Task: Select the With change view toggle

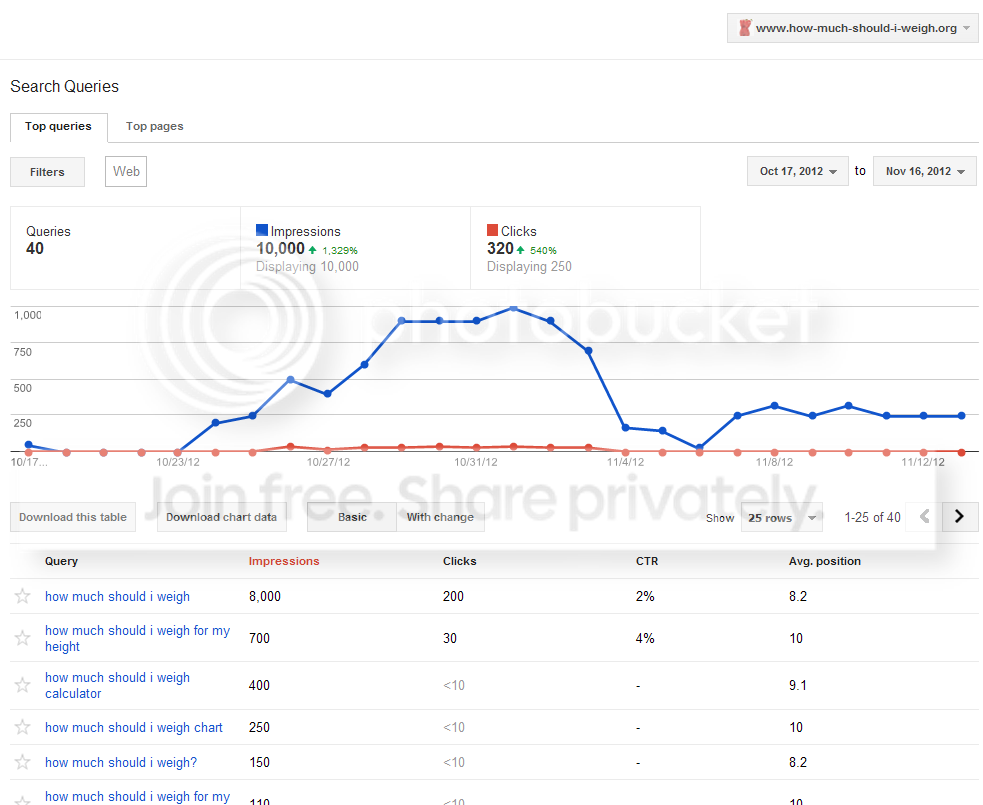Action: [440, 517]
